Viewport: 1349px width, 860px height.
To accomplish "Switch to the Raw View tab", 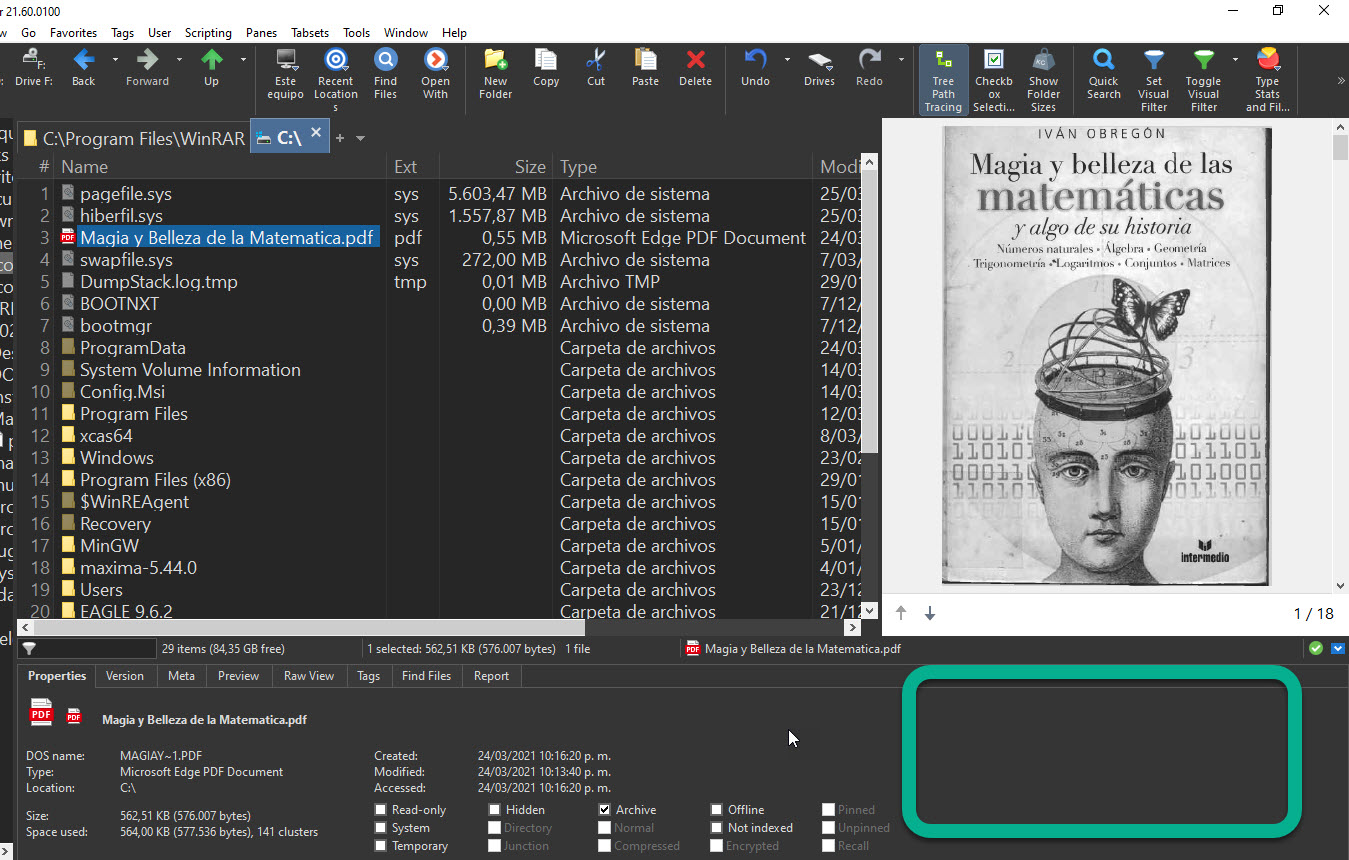I will click(x=309, y=676).
